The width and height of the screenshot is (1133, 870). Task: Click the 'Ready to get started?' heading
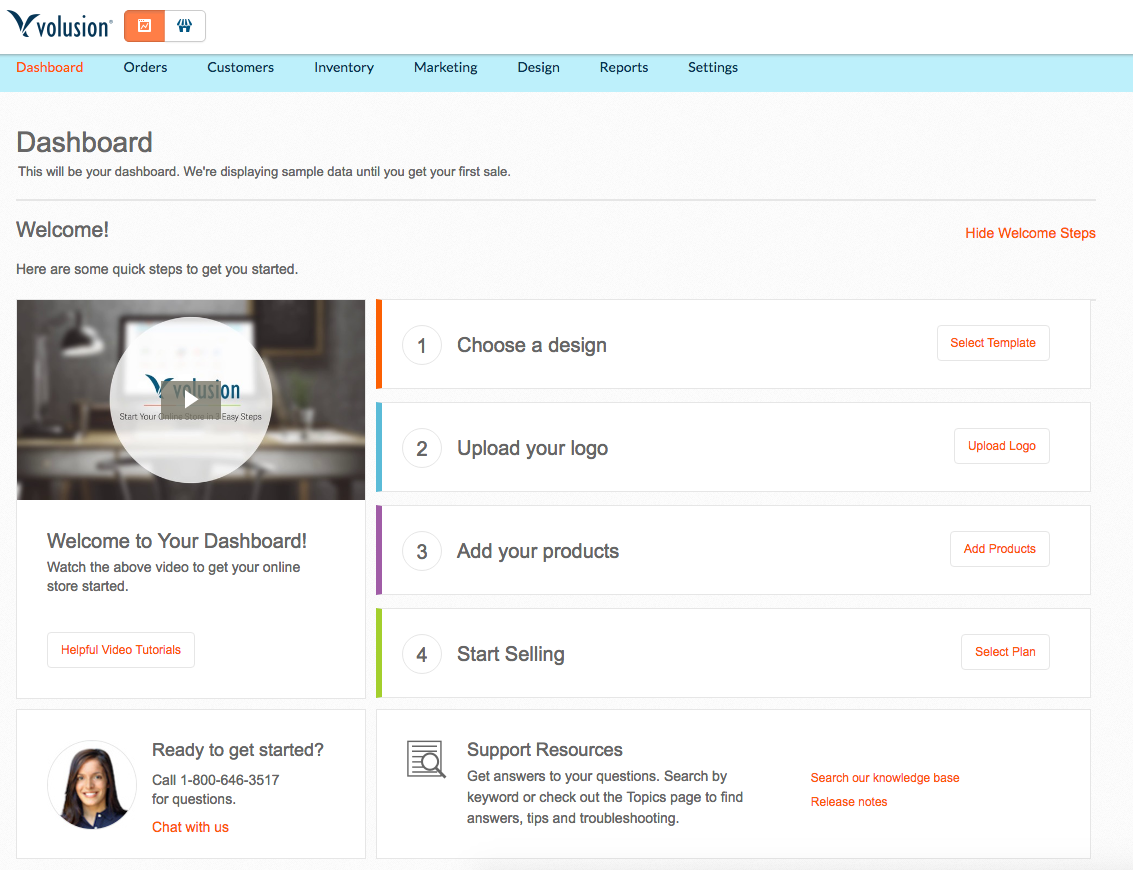point(238,750)
